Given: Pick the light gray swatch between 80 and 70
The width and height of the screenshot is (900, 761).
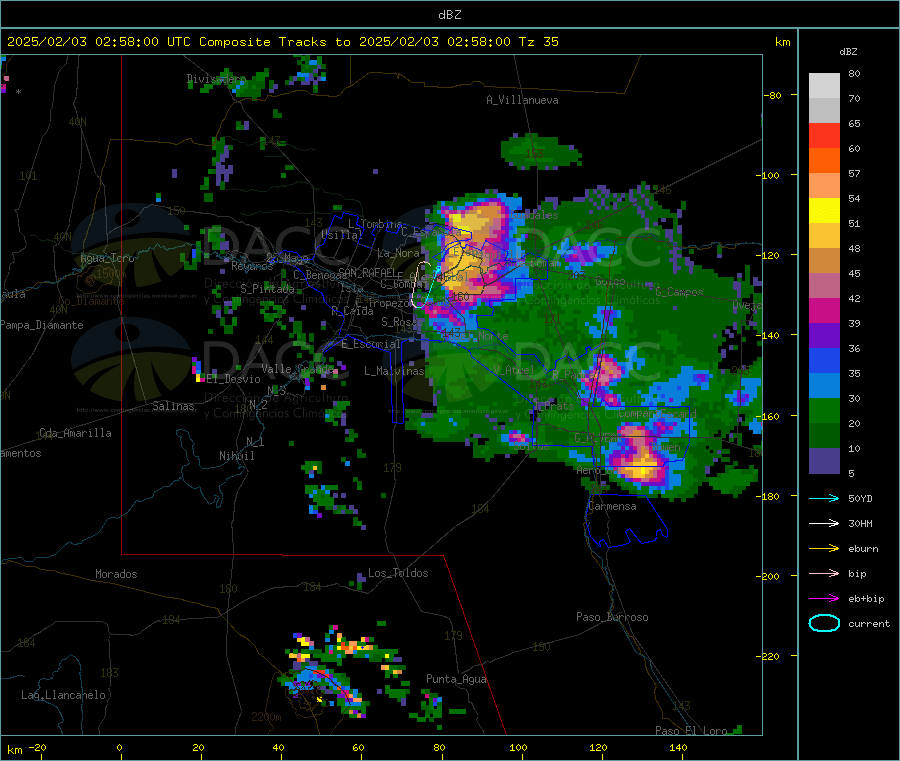Looking at the screenshot, I should [x=824, y=86].
